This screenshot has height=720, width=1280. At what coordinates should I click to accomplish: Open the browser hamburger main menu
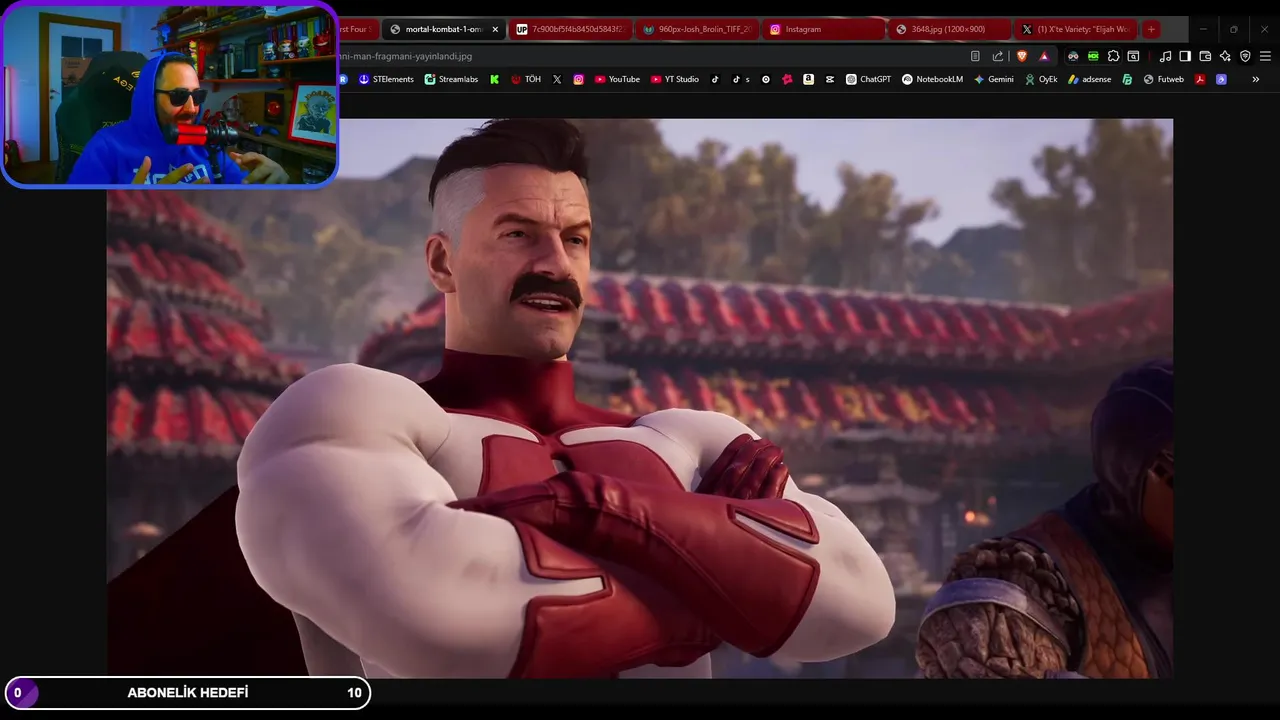click(x=1265, y=56)
